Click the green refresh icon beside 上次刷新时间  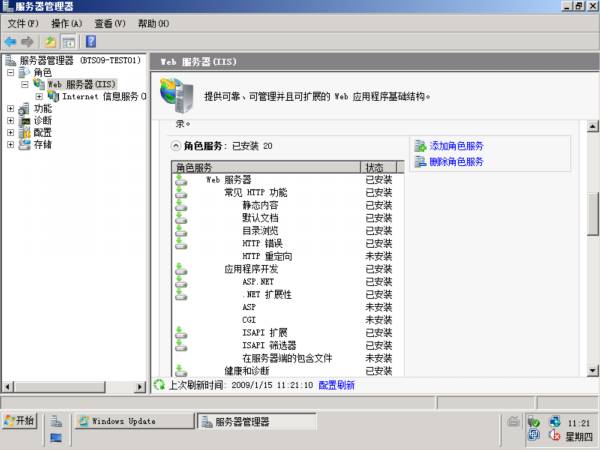pos(159,385)
